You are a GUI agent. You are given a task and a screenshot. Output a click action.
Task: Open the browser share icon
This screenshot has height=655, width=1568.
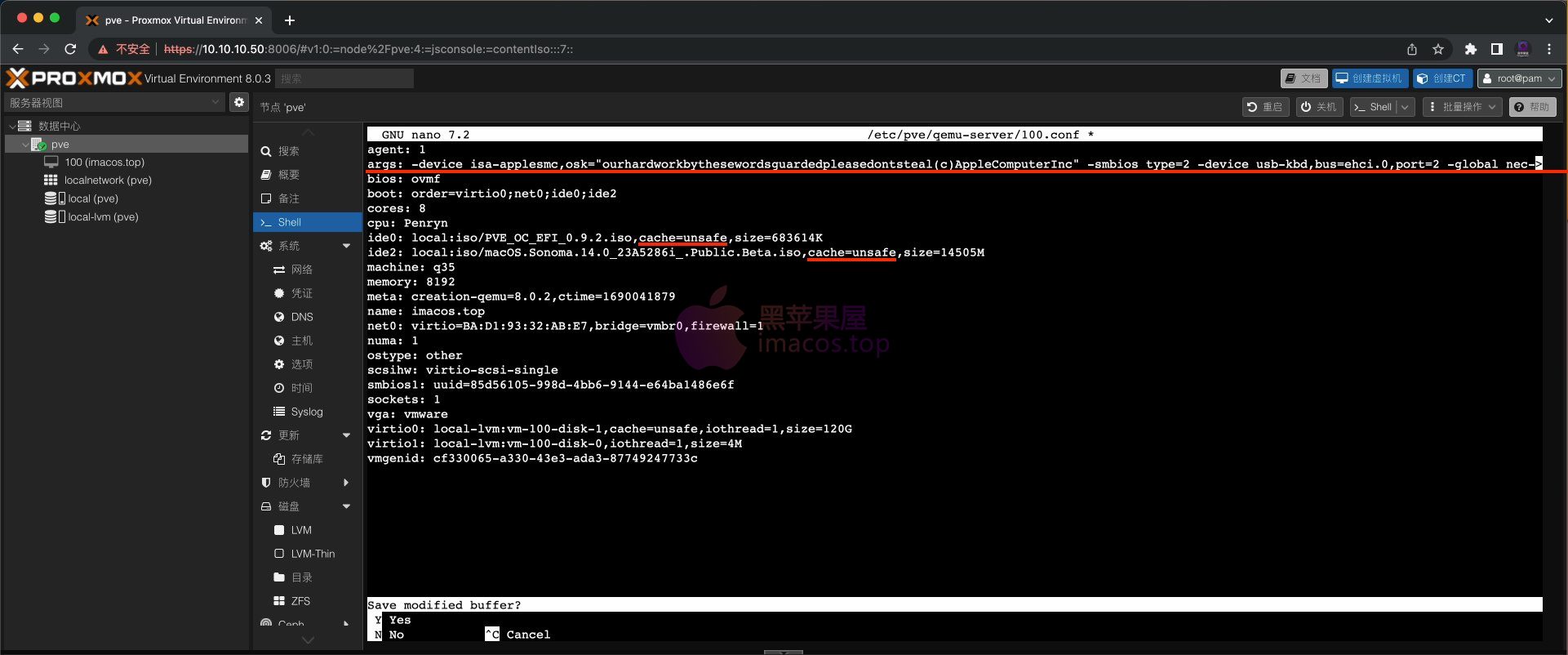1412,49
